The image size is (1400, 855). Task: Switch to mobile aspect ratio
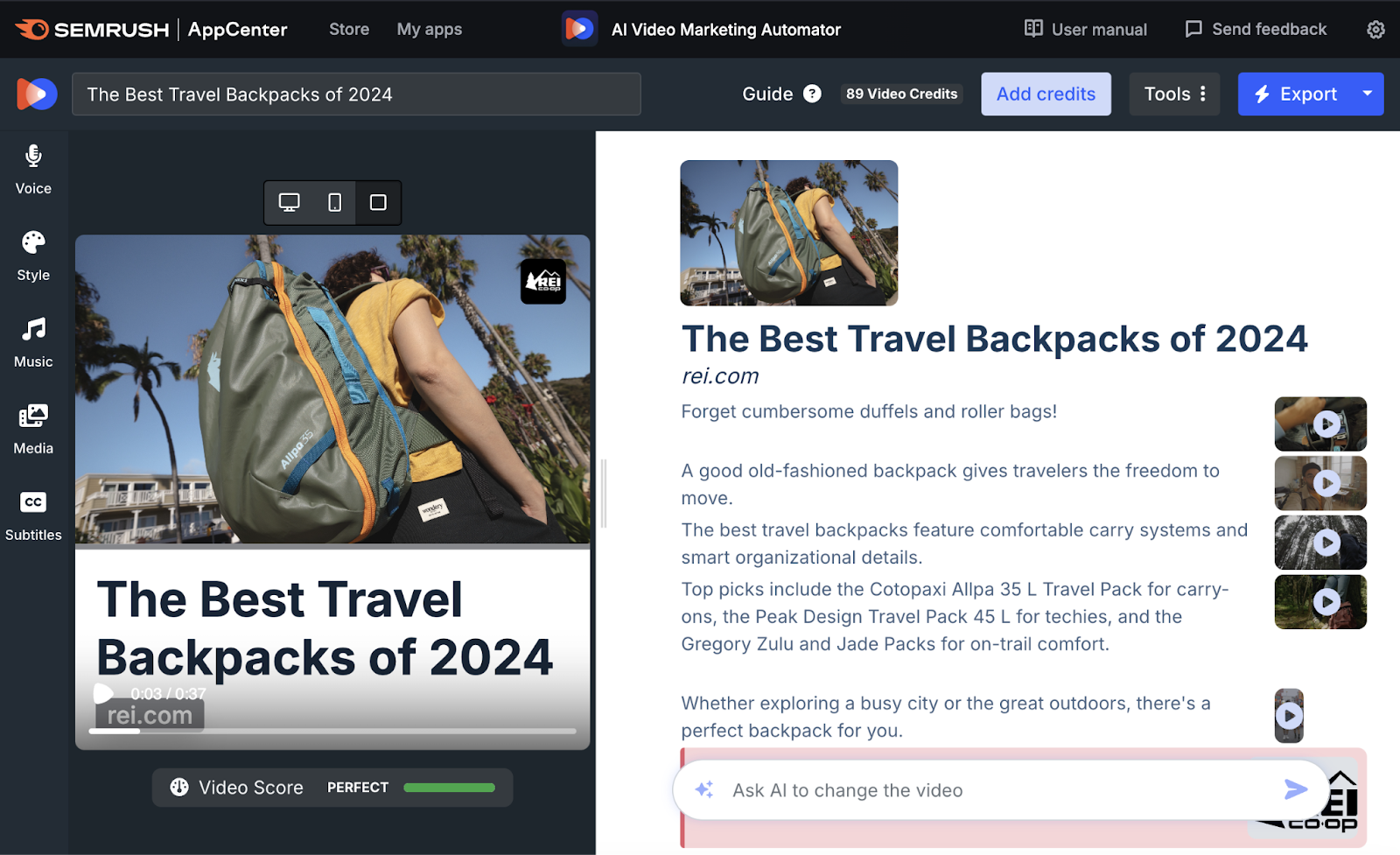pyautogui.click(x=333, y=202)
